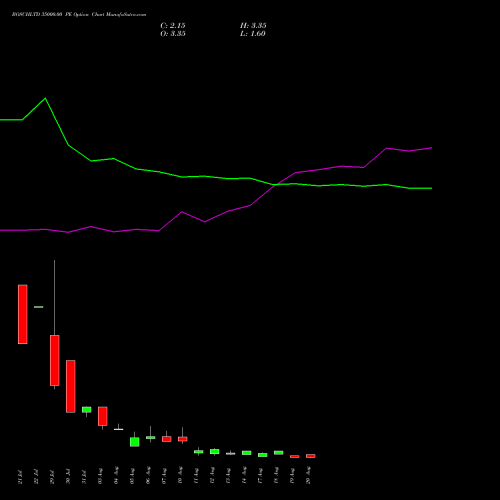Click the 07 Aug date label
The width and height of the screenshot is (500, 500).
[164, 476]
